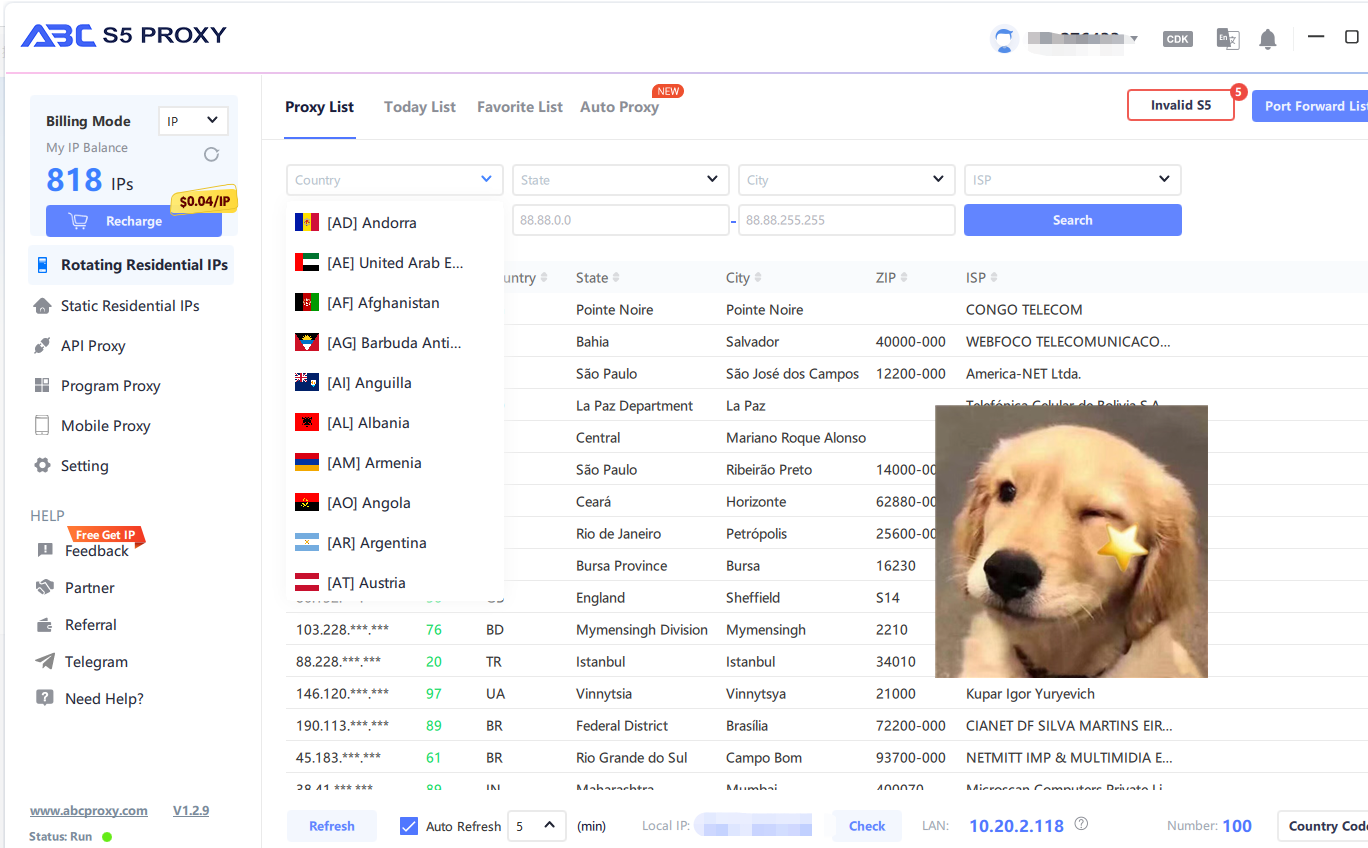Open the ISP dropdown
The image size is (1368, 848).
click(x=1072, y=180)
